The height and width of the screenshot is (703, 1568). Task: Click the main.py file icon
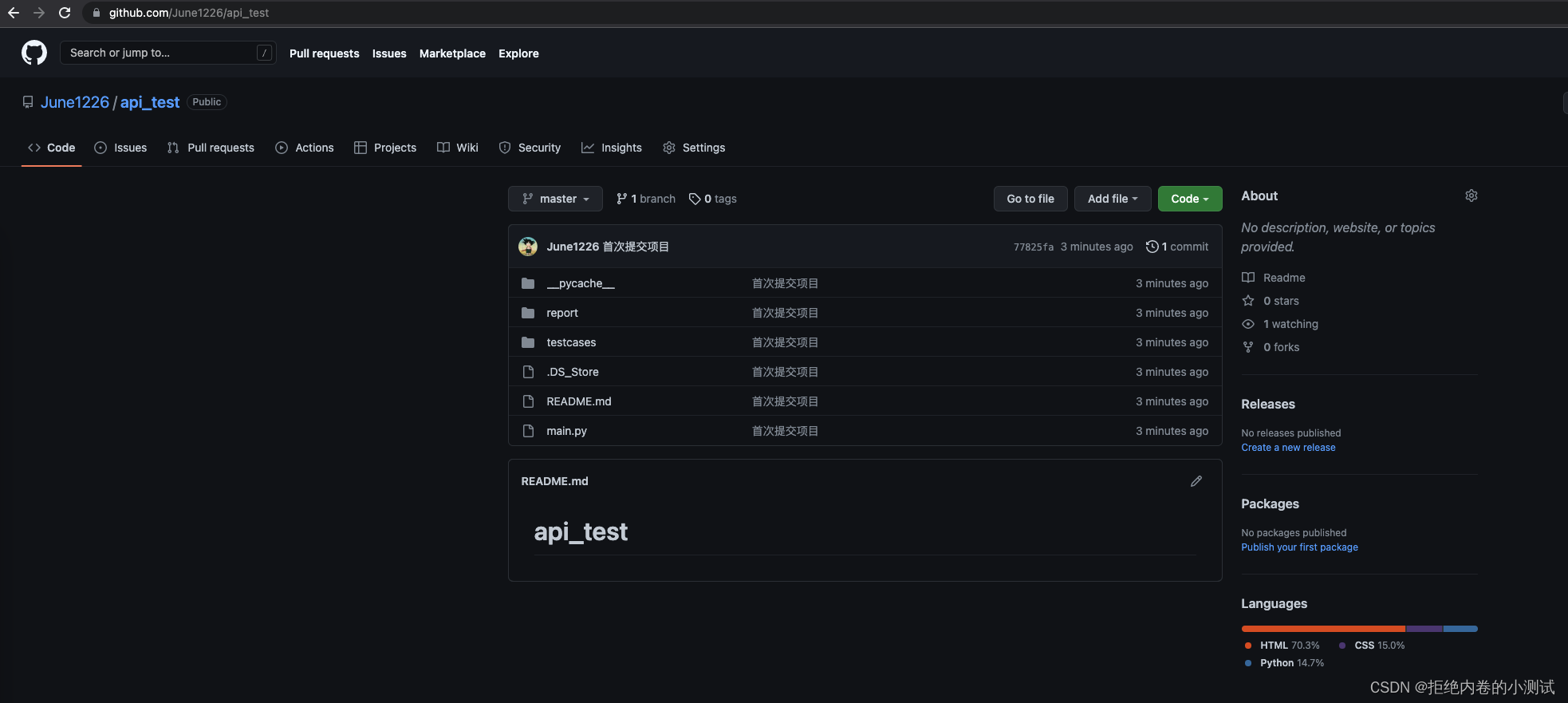coord(528,431)
